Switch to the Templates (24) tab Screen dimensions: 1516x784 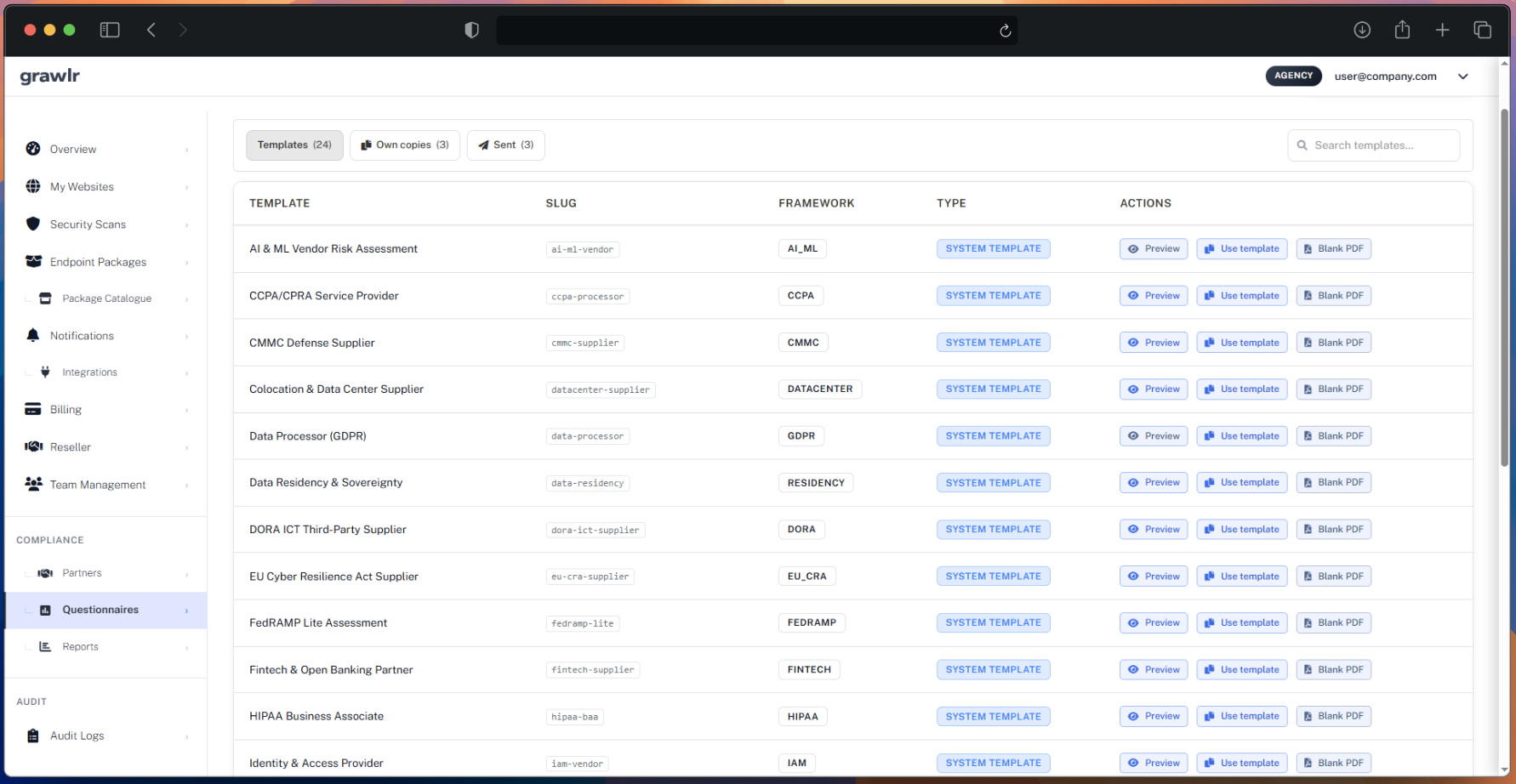click(294, 145)
